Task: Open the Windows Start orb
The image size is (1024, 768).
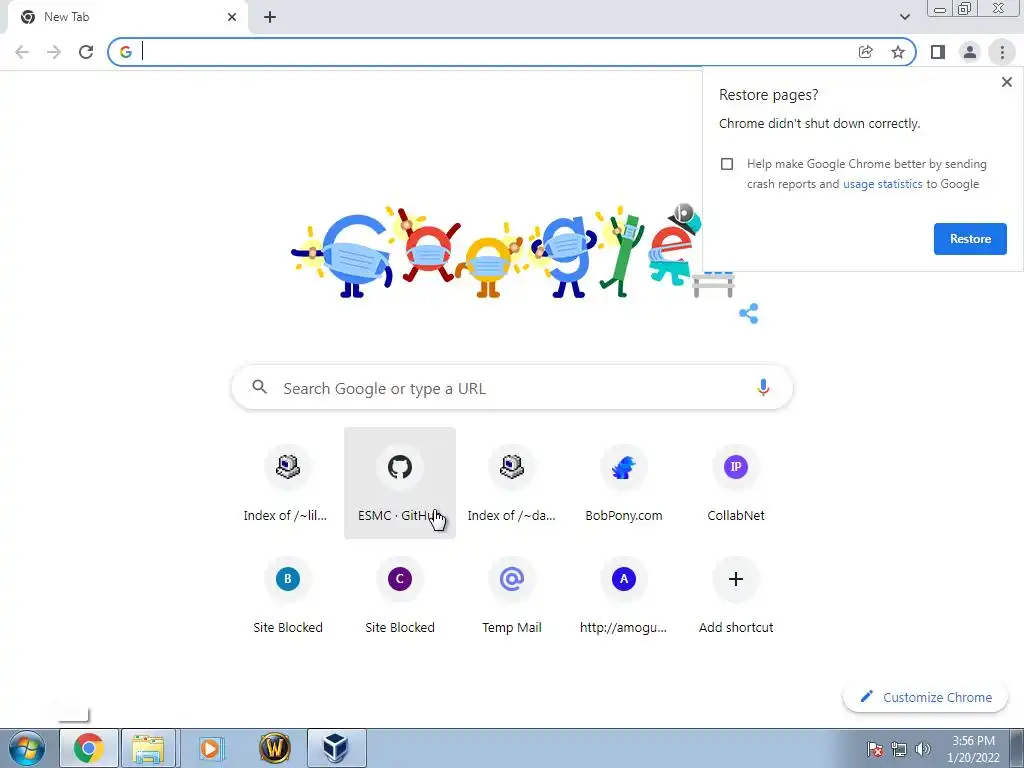Action: (27, 748)
